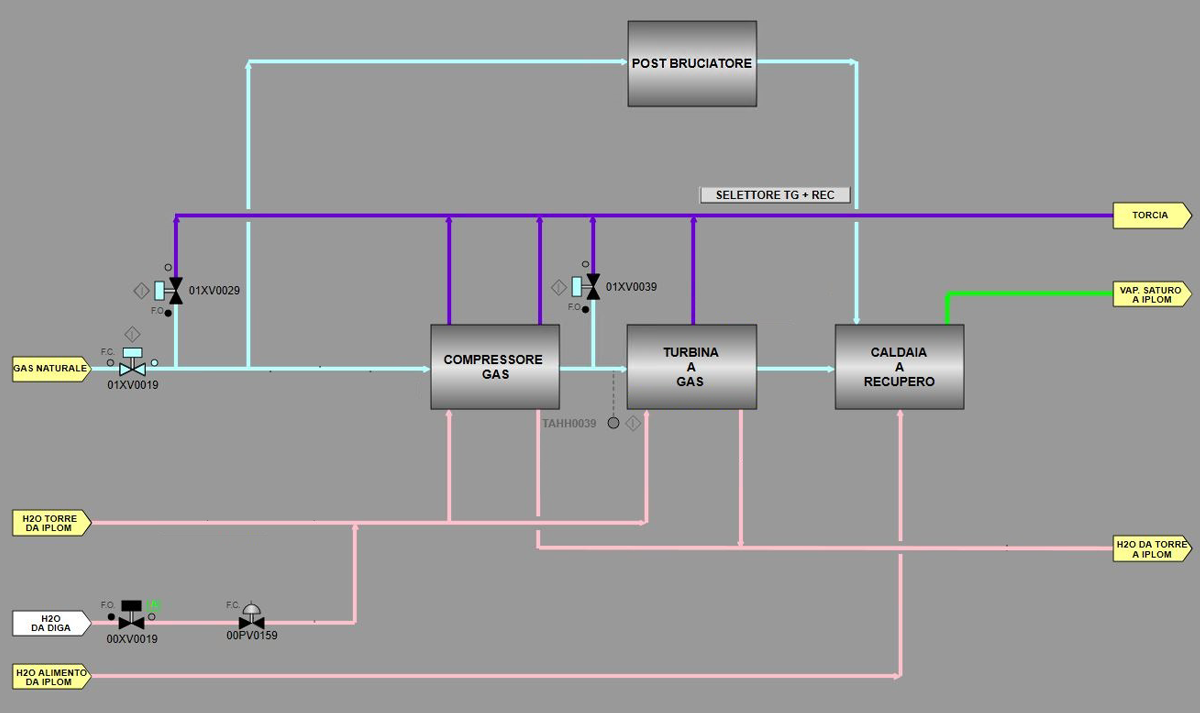Image resolution: width=1200 pixels, height=713 pixels.
Task: Open the diamond symbol next to valve 01XV0039
Action: pos(558,287)
